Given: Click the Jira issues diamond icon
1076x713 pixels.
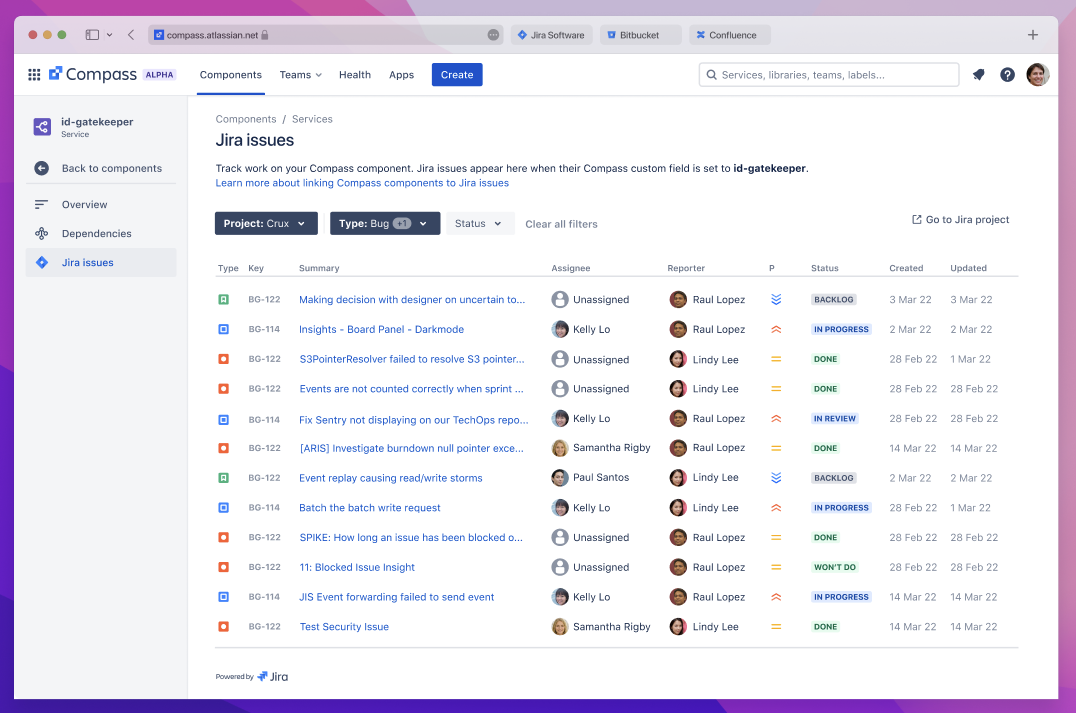Looking at the screenshot, I should 42,262.
